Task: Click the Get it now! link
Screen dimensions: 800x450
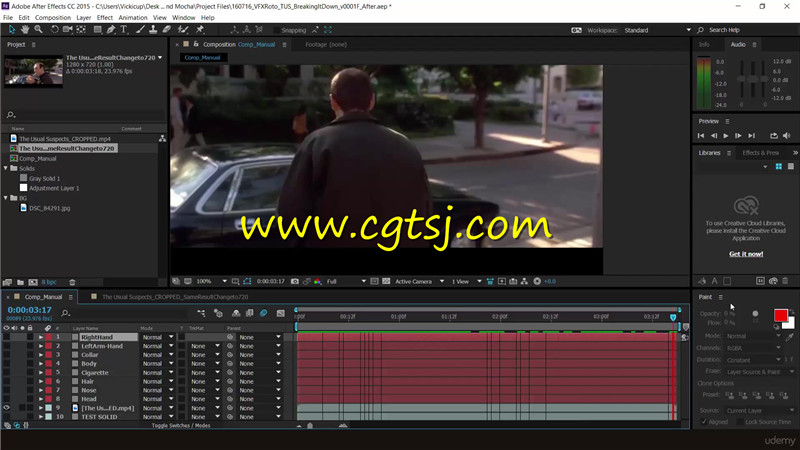Action: (x=746, y=254)
